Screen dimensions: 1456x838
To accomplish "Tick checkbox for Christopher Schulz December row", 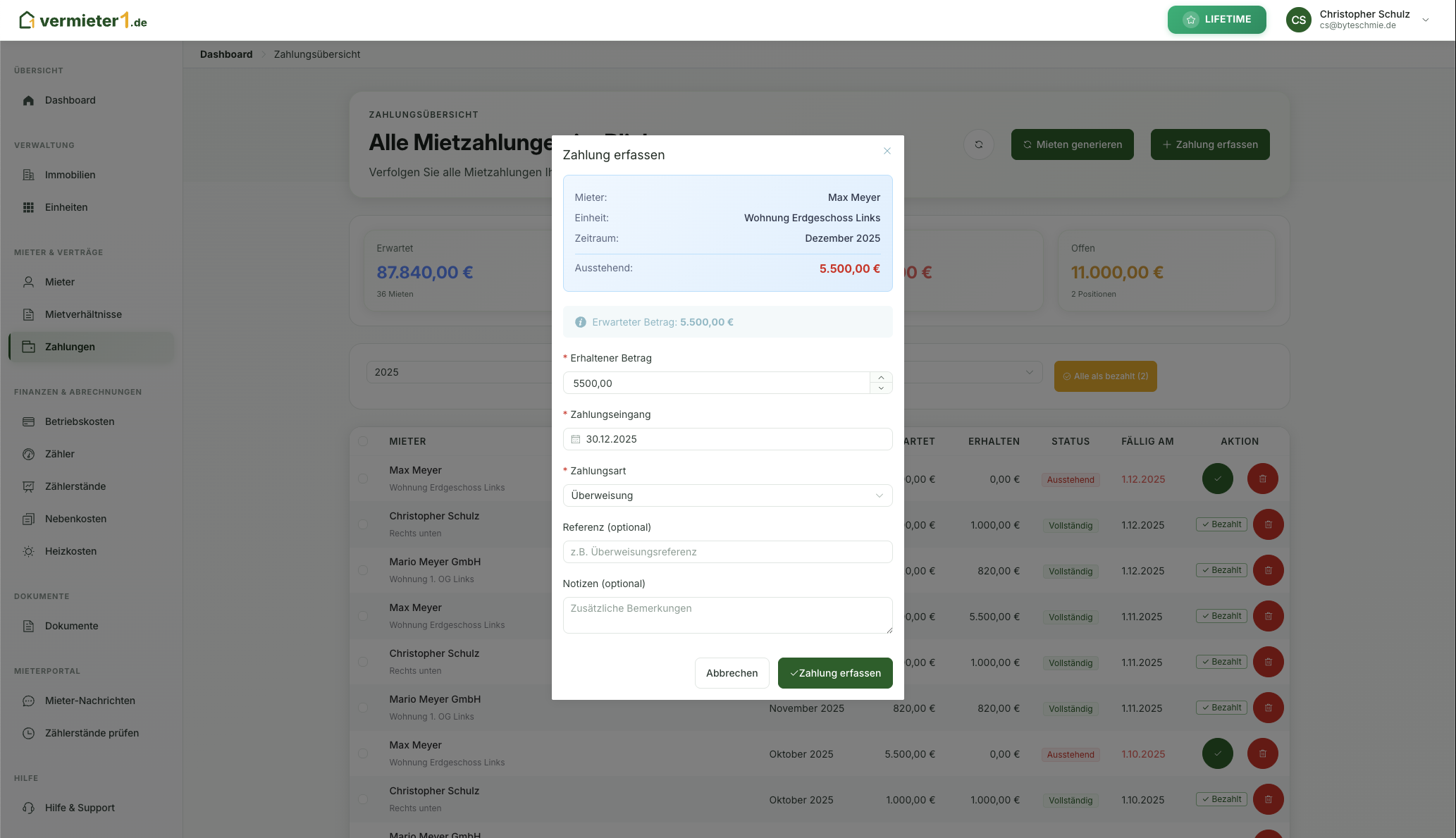I will pyautogui.click(x=363, y=524).
